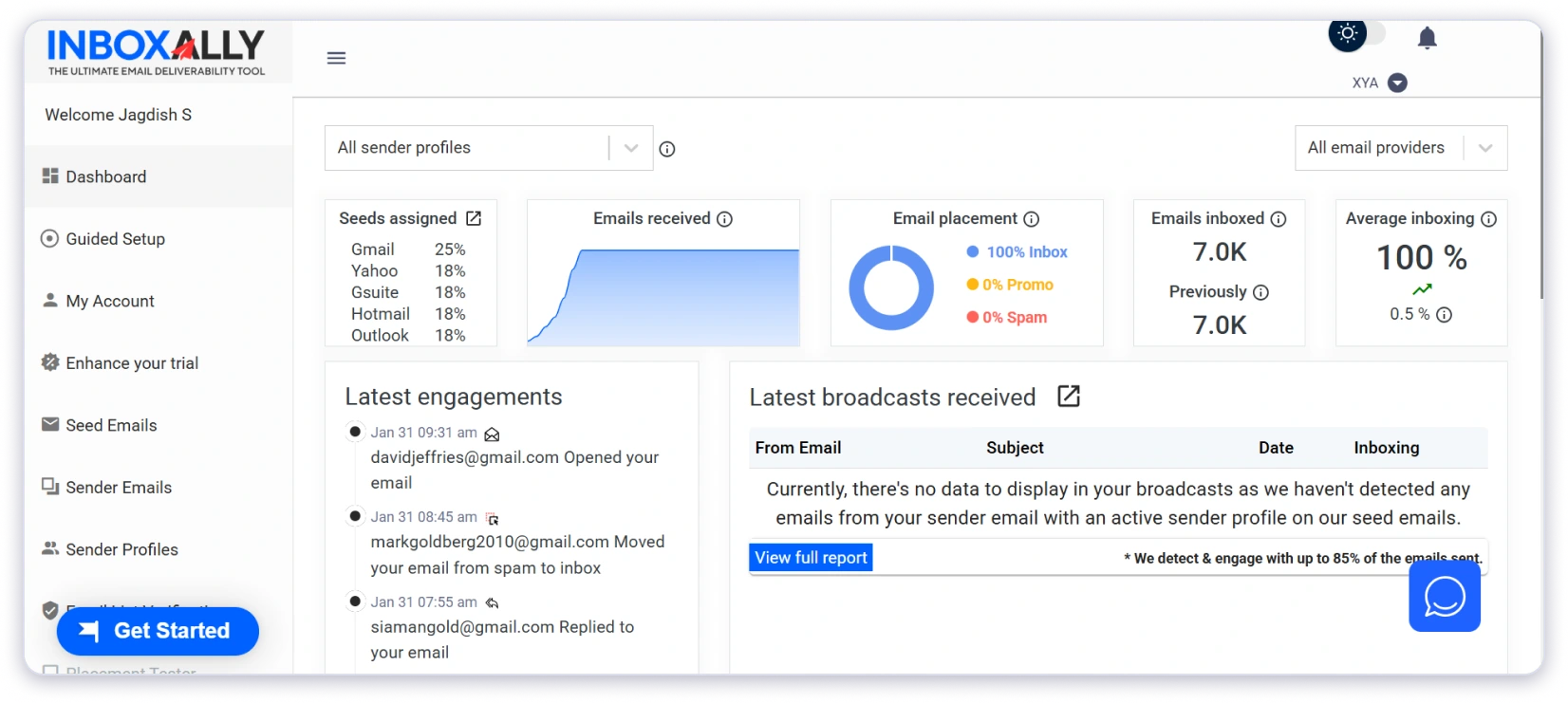Select Sender Profiles in the sidebar
The height and width of the screenshot is (703, 1568).
click(x=121, y=549)
